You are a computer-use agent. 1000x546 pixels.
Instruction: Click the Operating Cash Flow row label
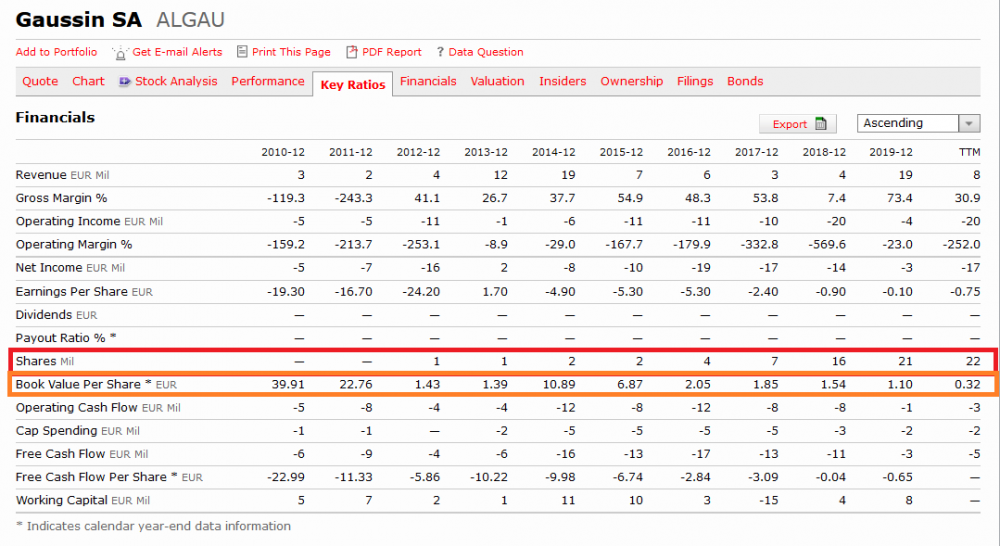click(x=98, y=408)
